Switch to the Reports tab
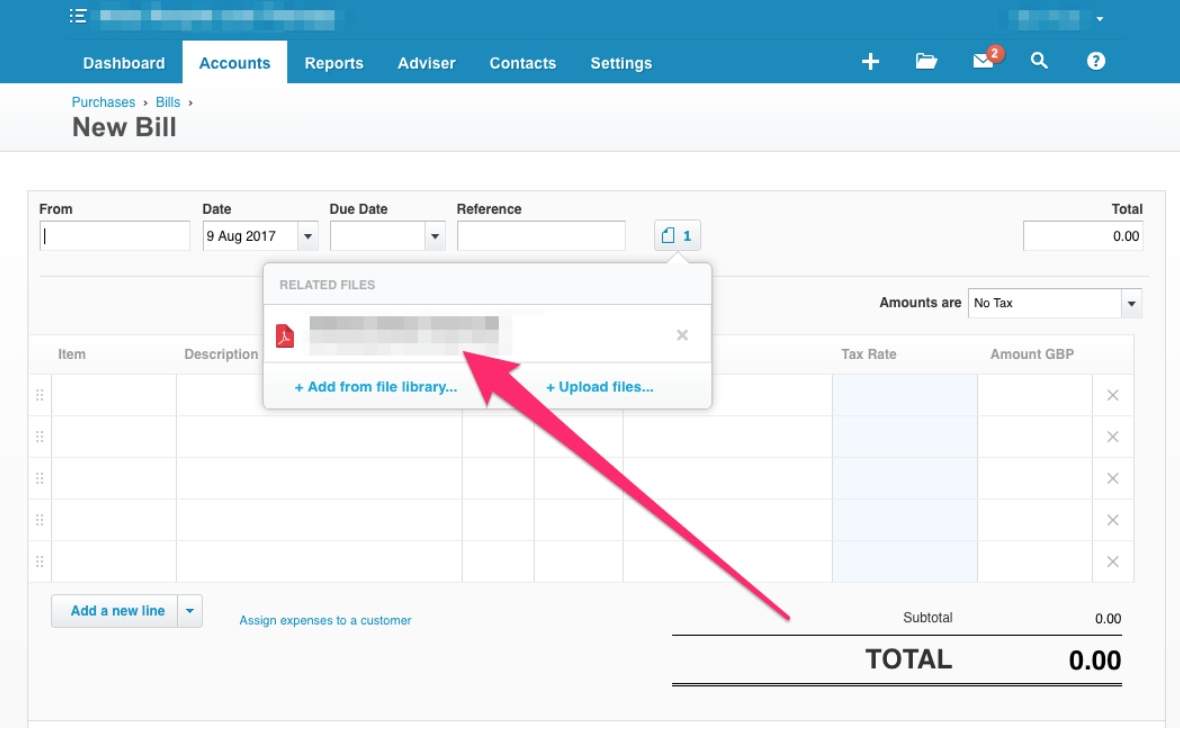Image resolution: width=1180 pixels, height=730 pixels. click(x=334, y=62)
